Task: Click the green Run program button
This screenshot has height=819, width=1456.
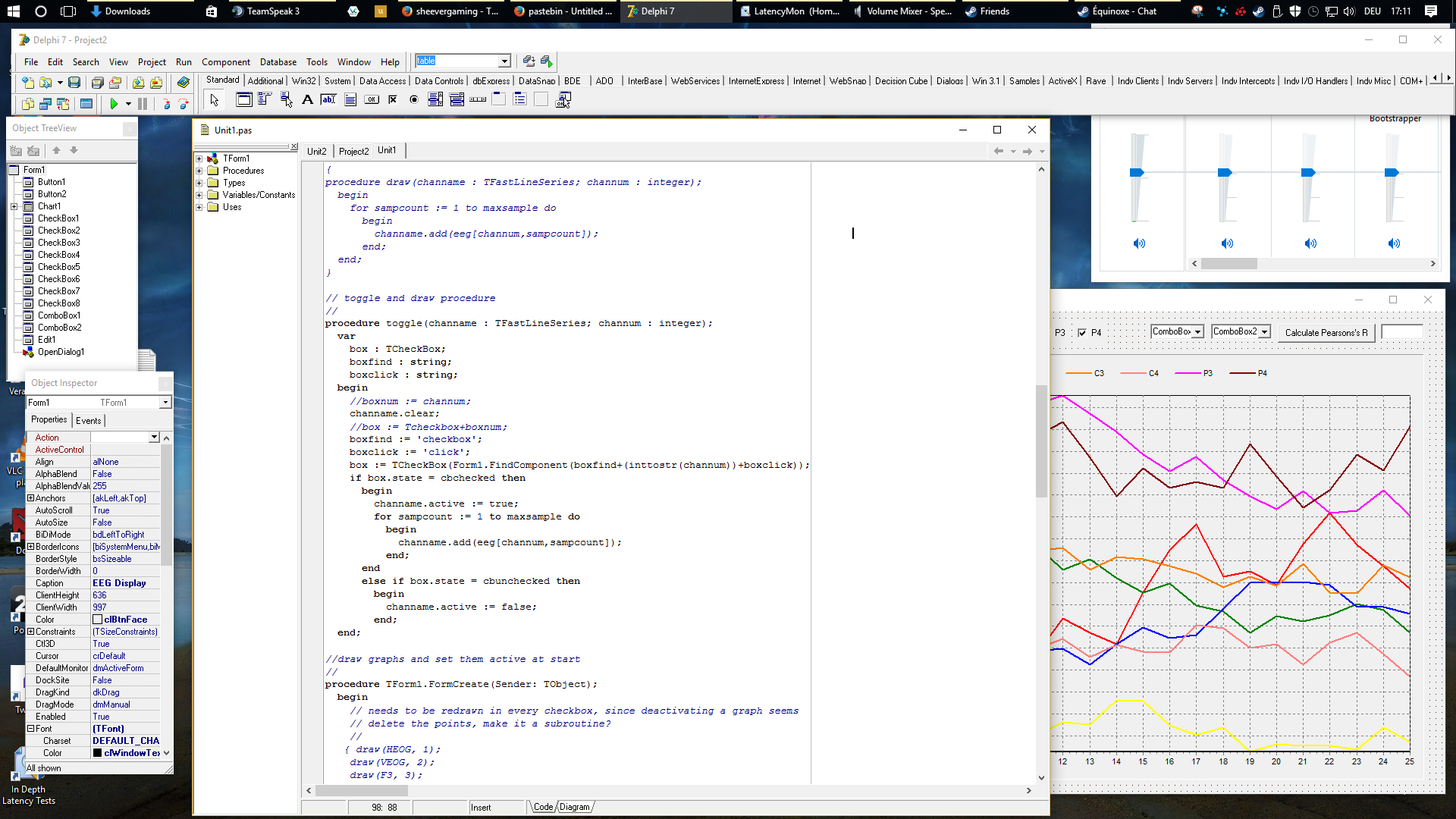Action: click(114, 104)
